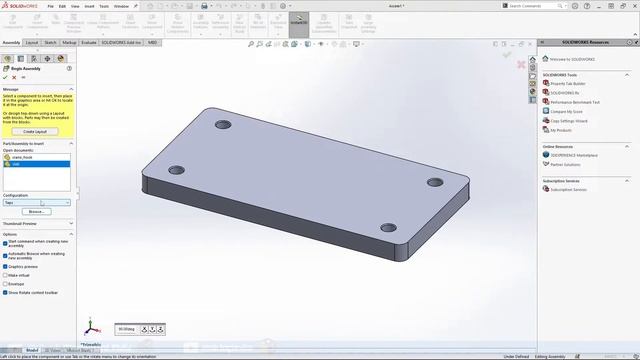Select crane_hook in Open documents list
The width and height of the screenshot is (640, 360).
click(36, 157)
